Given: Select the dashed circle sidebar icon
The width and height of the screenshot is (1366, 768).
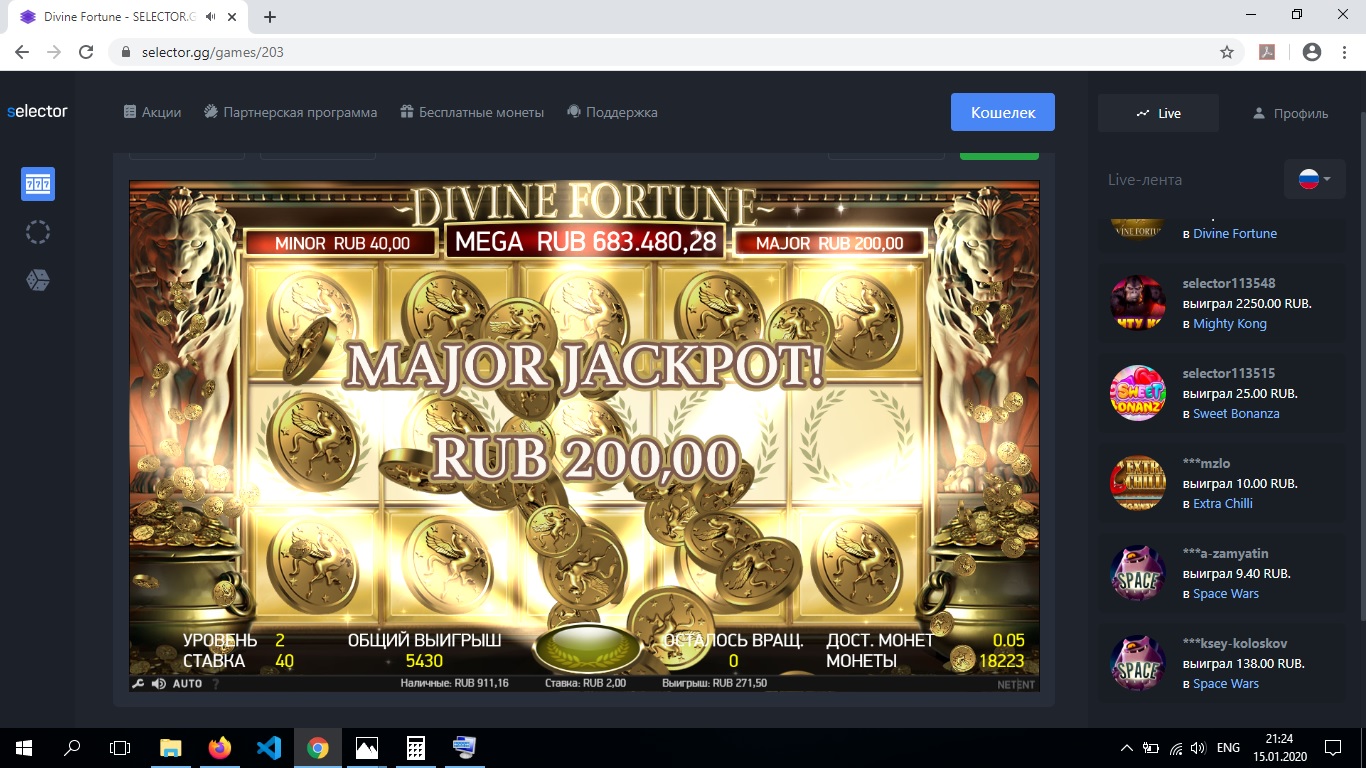Looking at the screenshot, I should (38, 232).
